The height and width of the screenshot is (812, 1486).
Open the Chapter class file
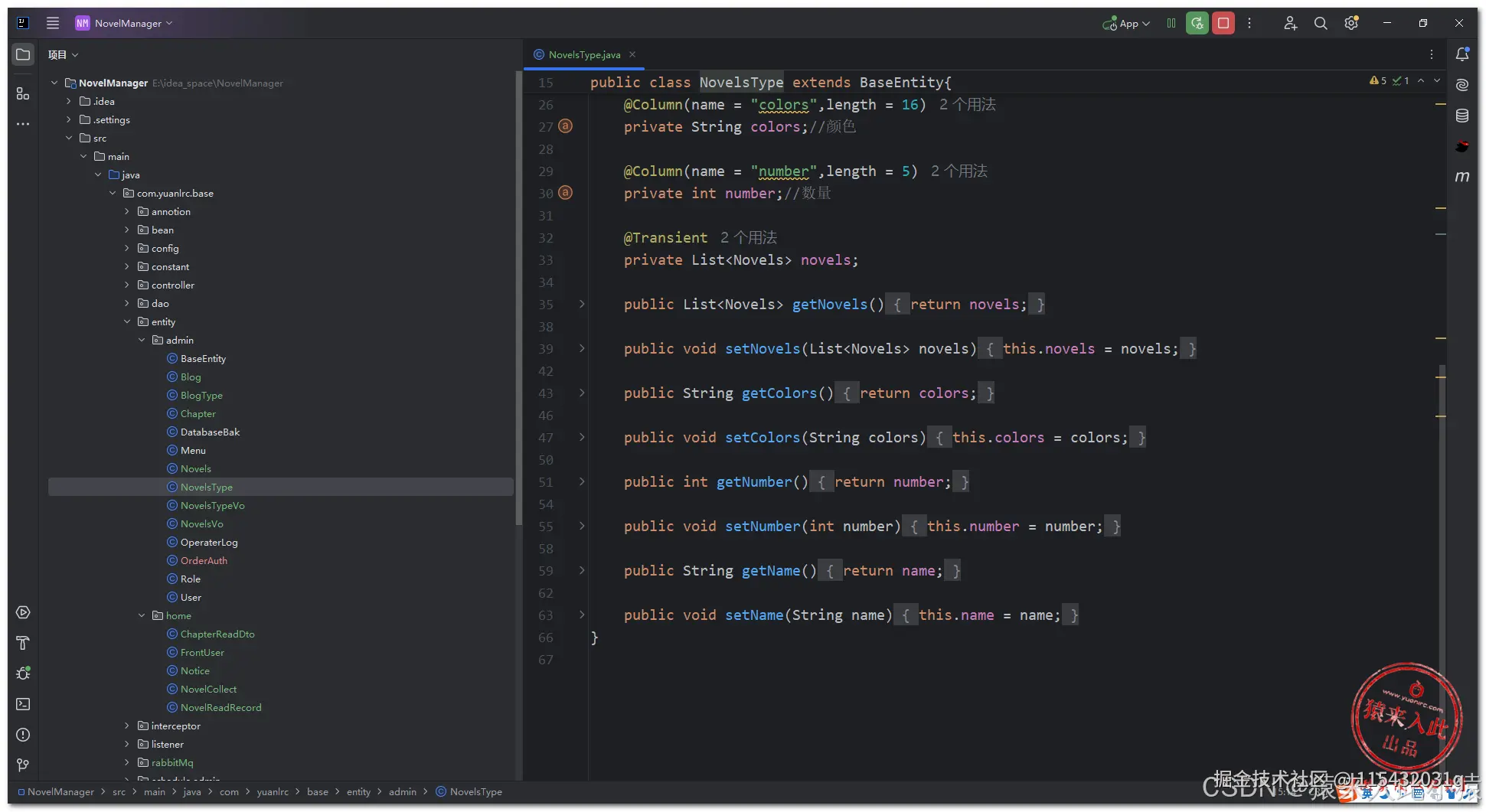click(198, 413)
